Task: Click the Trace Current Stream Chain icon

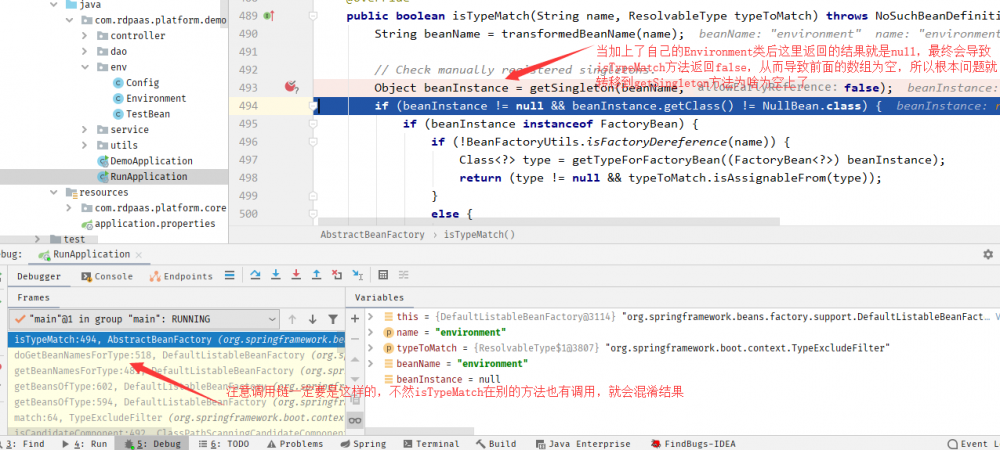Action: click(x=404, y=275)
